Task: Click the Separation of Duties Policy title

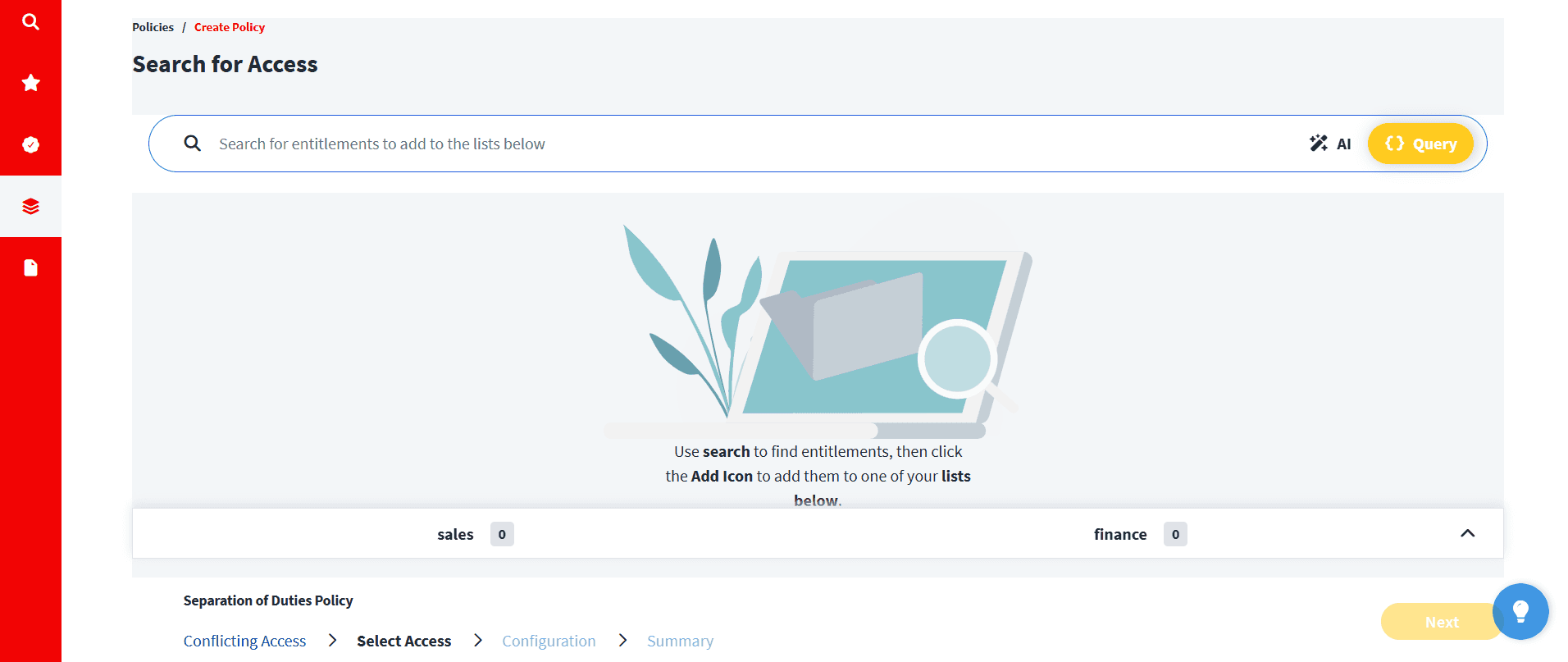Action: [x=268, y=600]
